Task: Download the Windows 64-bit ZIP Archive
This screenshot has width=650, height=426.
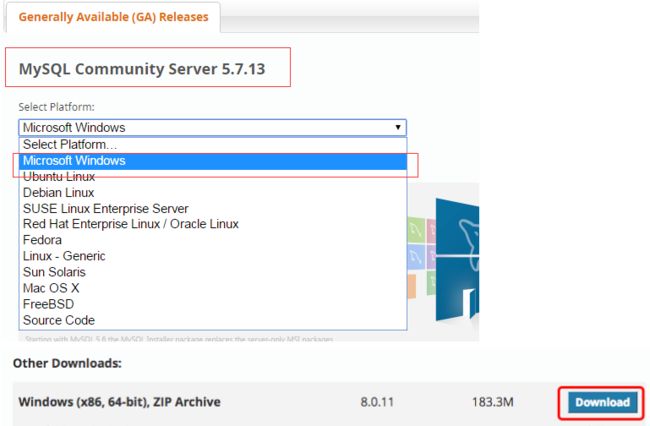Action: (602, 402)
